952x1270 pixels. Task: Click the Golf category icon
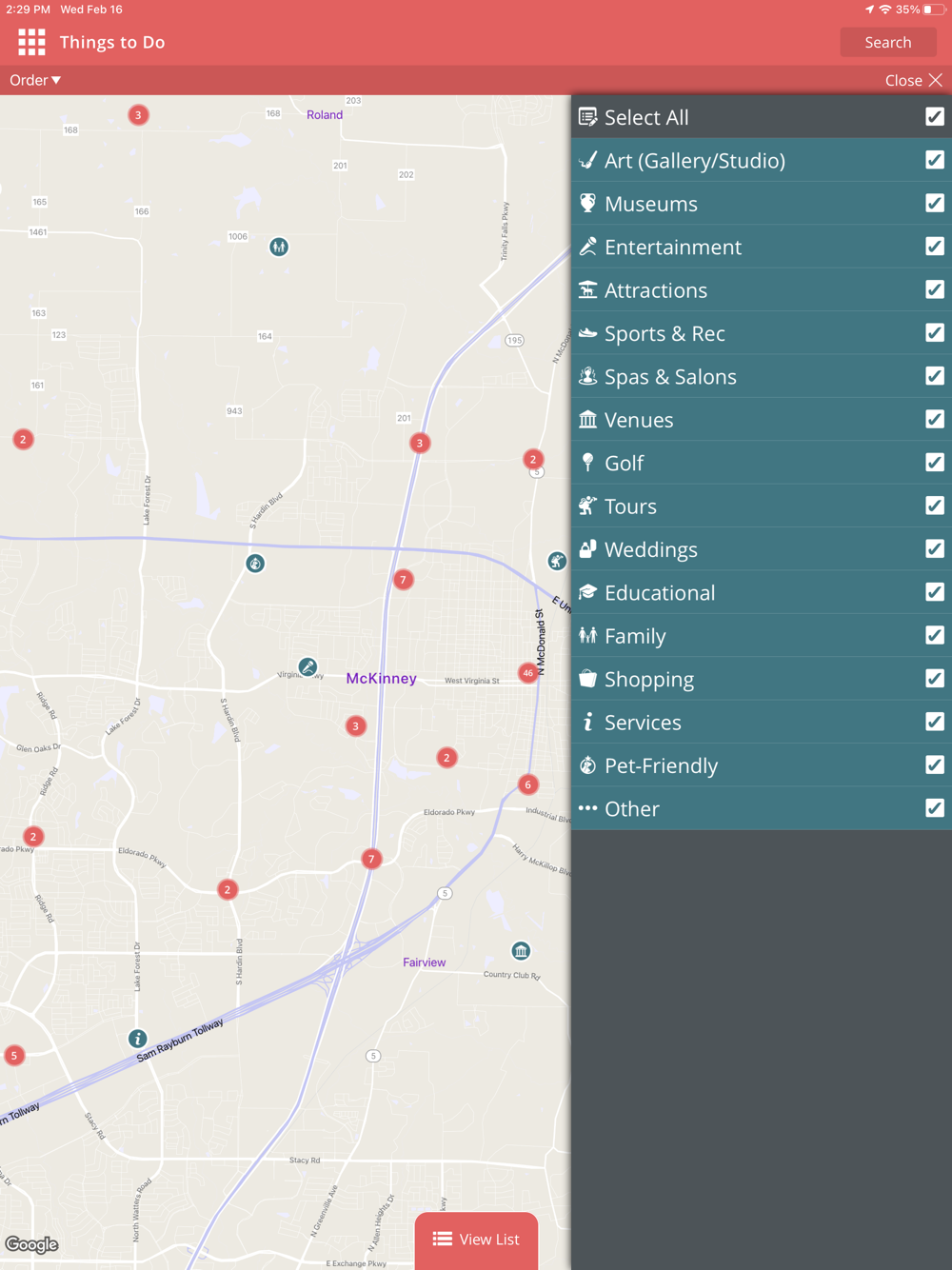point(588,463)
